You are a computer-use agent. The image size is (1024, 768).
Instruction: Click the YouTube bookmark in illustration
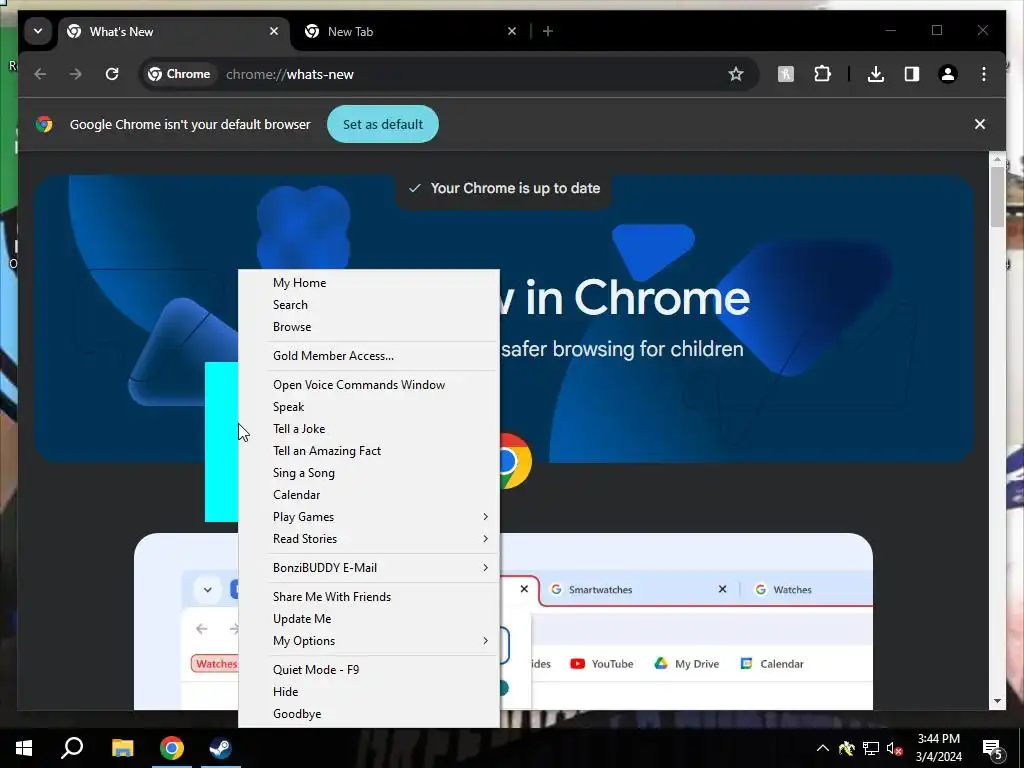[x=601, y=664]
